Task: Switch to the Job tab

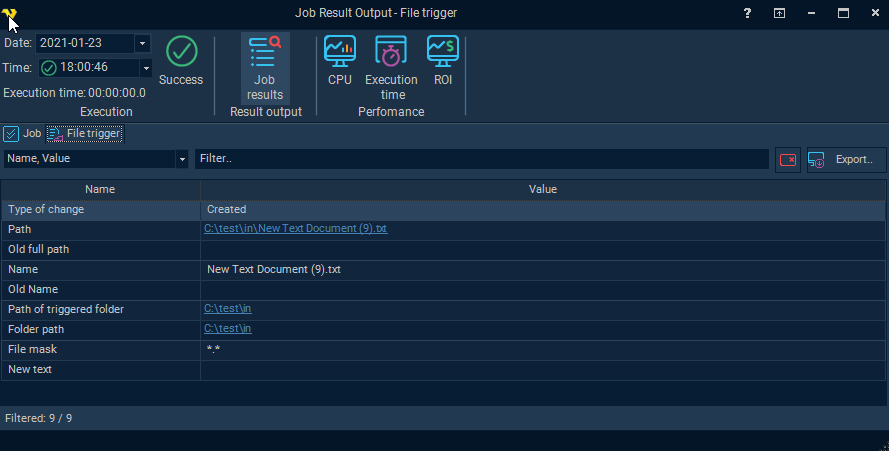Action: [x=23, y=133]
